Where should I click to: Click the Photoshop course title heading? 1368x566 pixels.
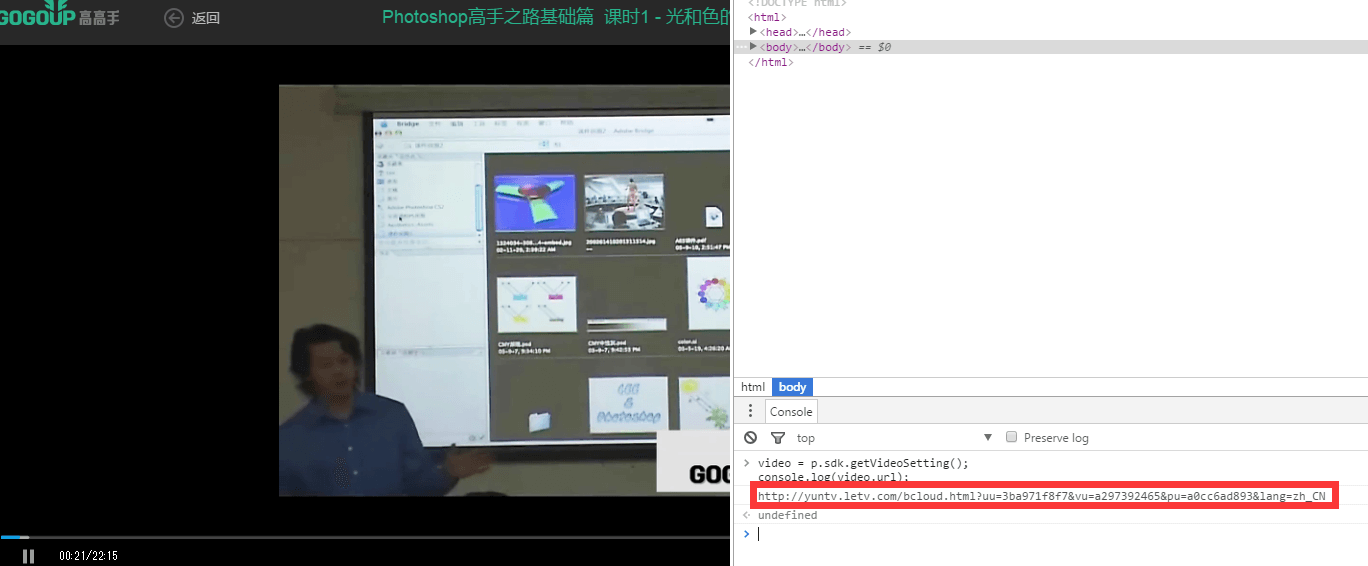click(x=555, y=17)
